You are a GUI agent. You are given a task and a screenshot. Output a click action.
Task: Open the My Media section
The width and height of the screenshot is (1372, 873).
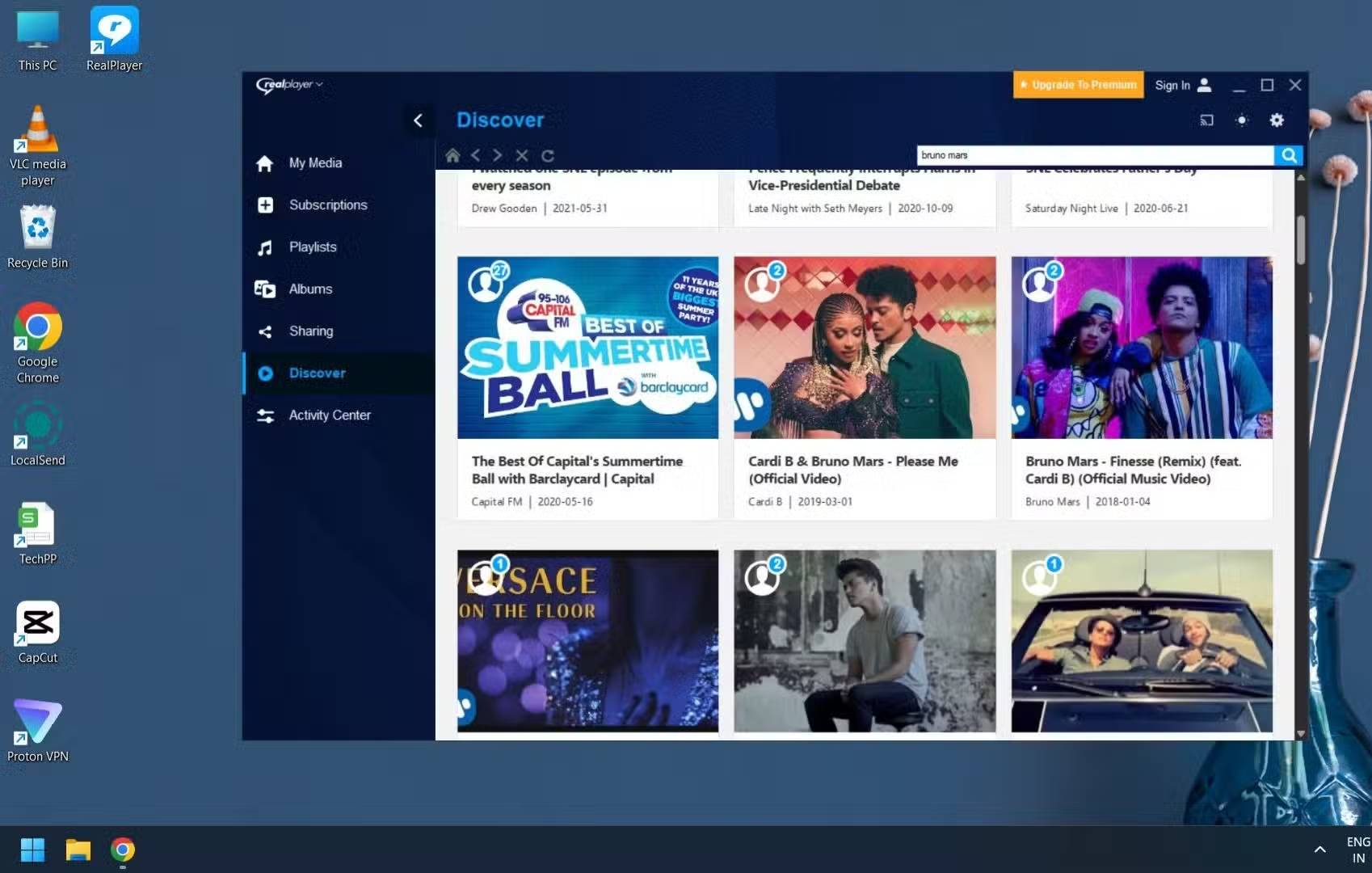pyautogui.click(x=315, y=163)
